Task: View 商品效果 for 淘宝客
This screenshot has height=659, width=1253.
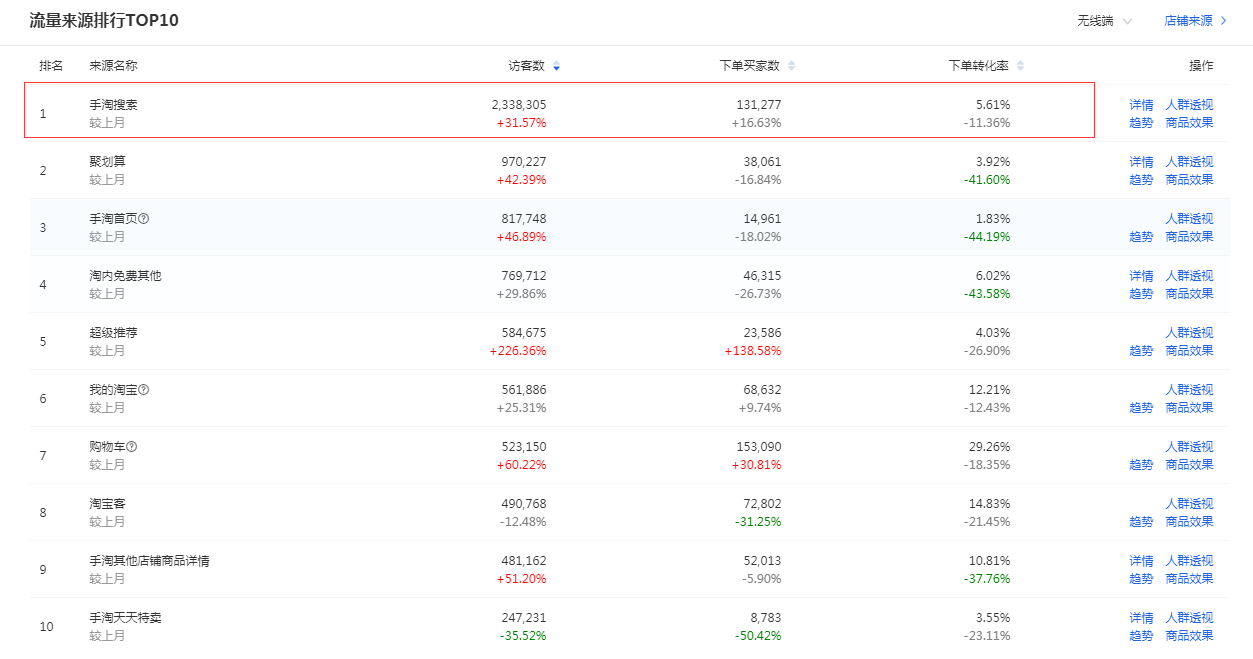Action: pos(1189,521)
